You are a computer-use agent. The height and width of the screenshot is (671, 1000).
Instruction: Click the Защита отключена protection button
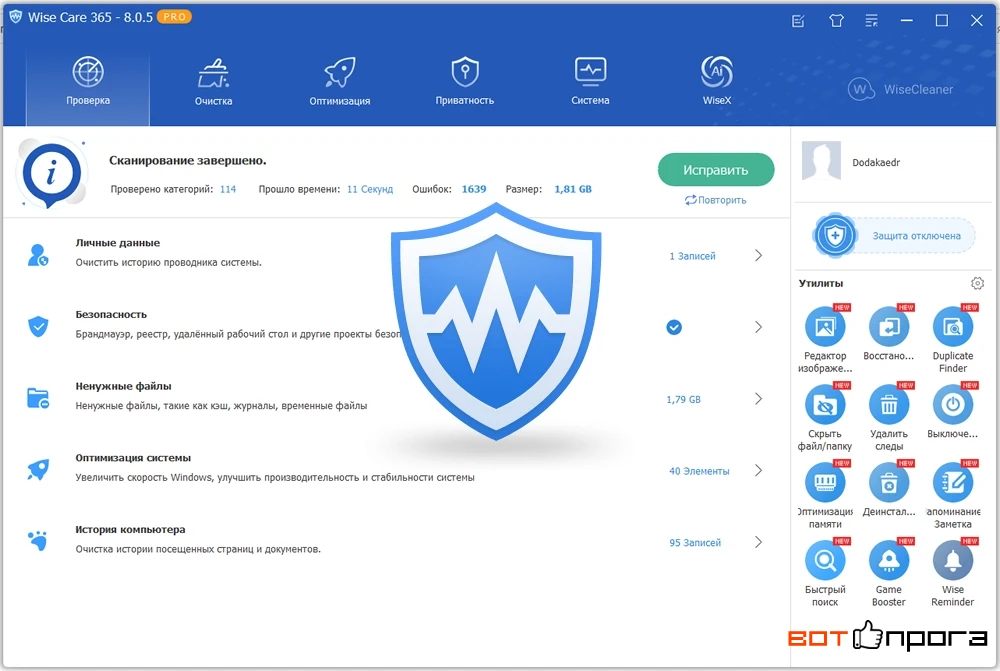894,235
